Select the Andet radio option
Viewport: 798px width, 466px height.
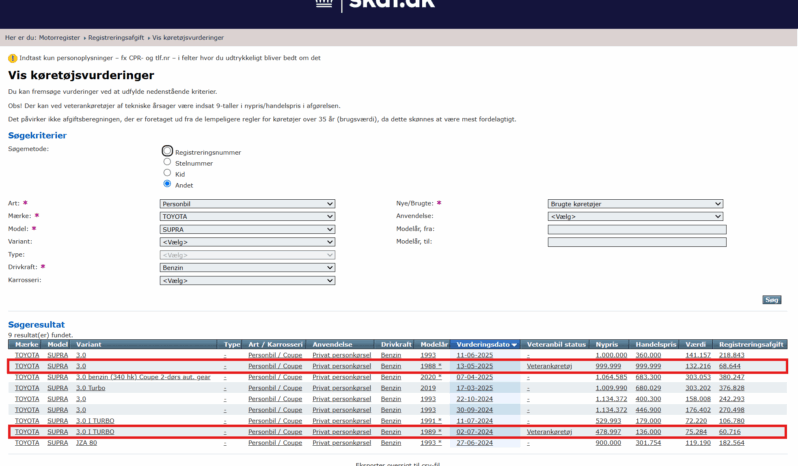(x=167, y=184)
